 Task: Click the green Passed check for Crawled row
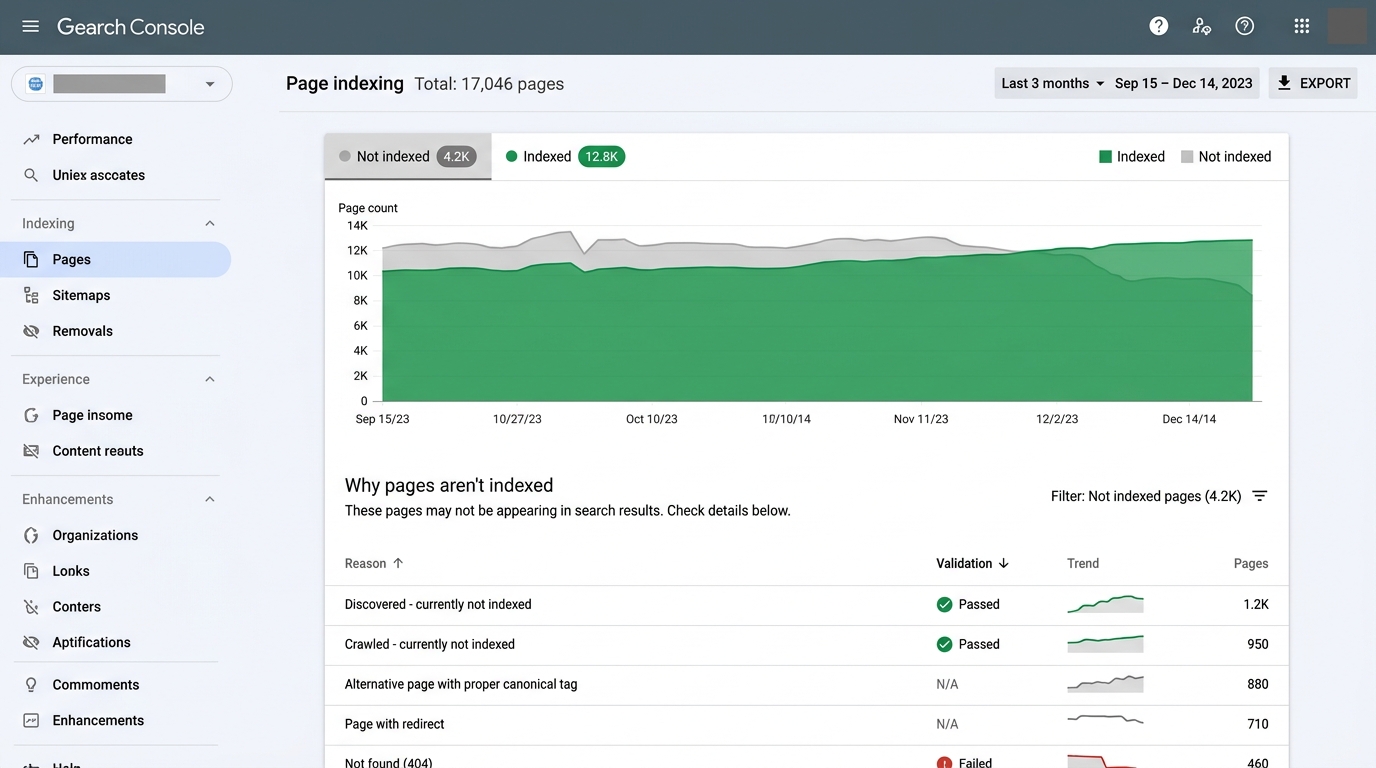[x=944, y=644]
